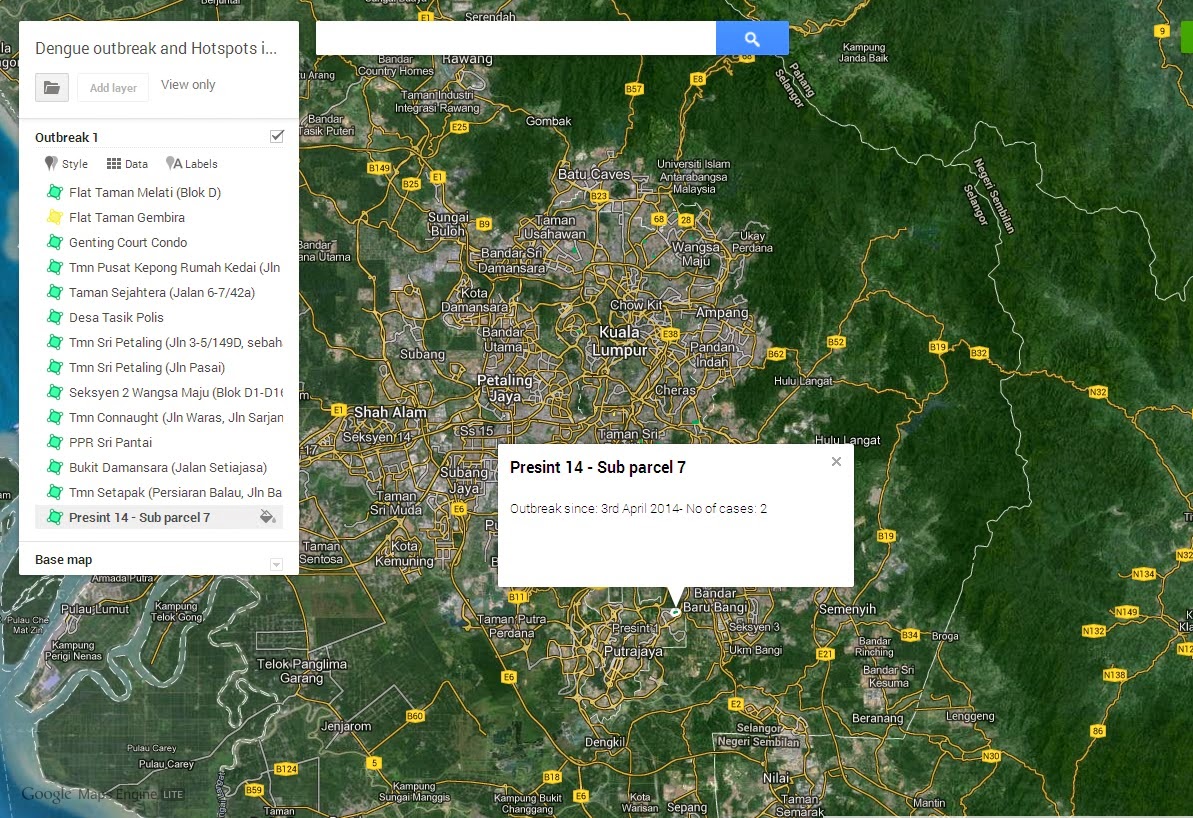Viewport: 1193px width, 818px height.
Task: Open the Data table option
Action: (x=127, y=164)
